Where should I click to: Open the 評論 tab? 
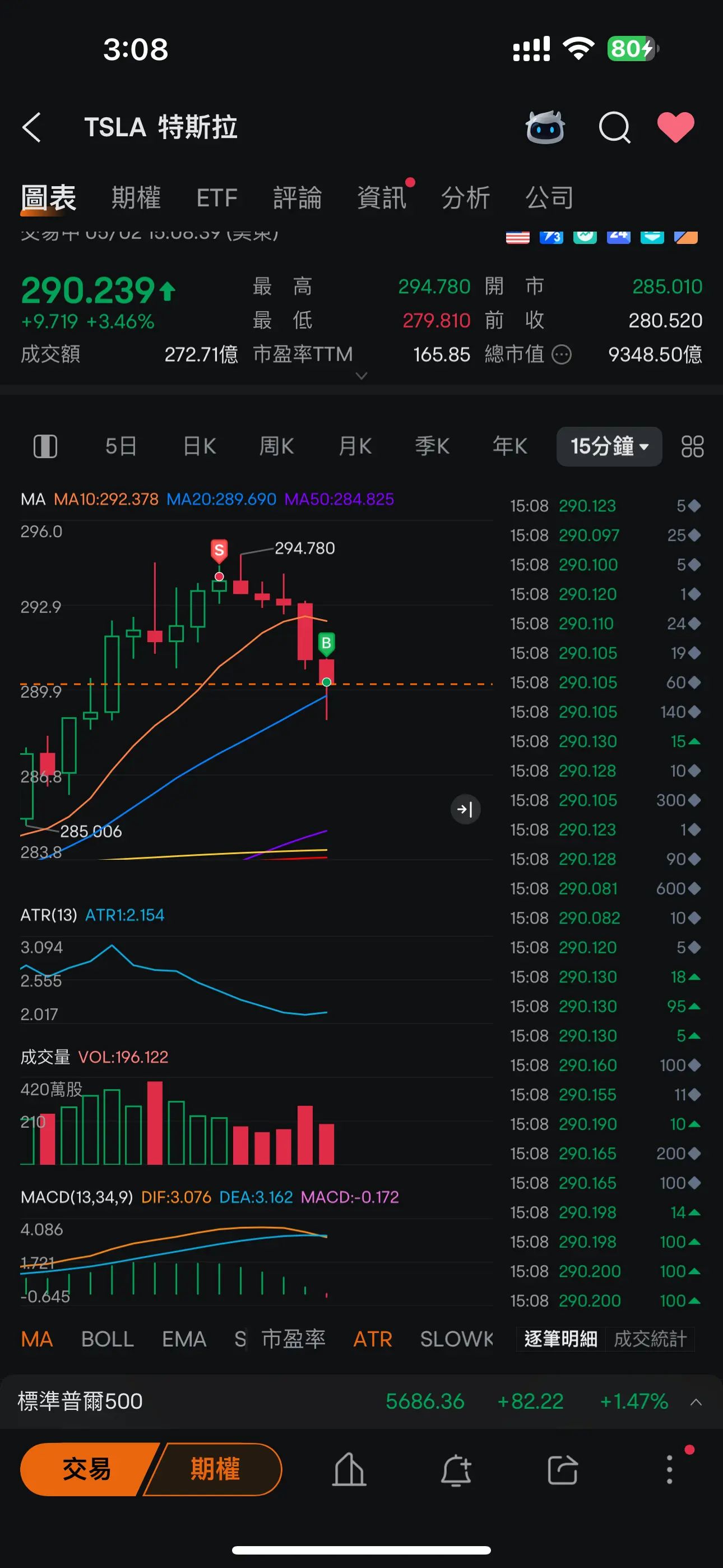[298, 198]
